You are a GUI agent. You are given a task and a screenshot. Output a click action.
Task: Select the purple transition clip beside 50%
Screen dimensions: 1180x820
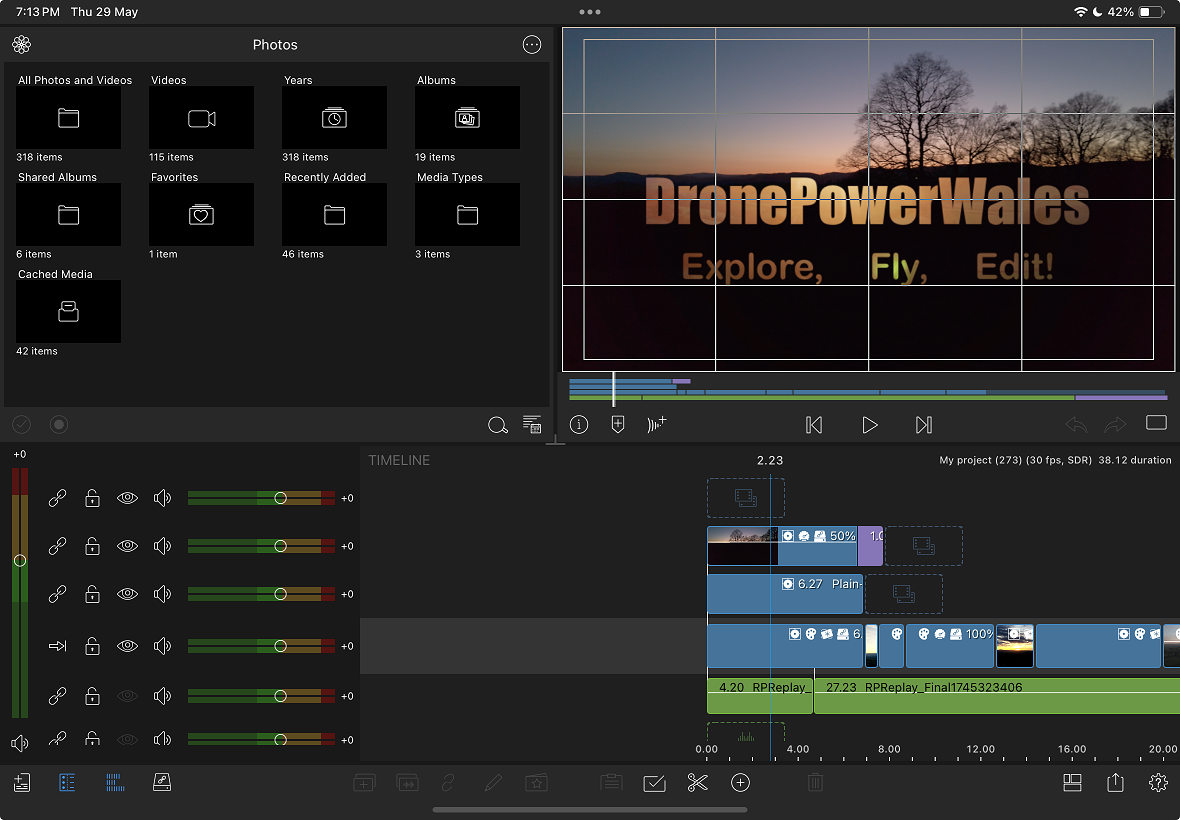click(x=870, y=546)
